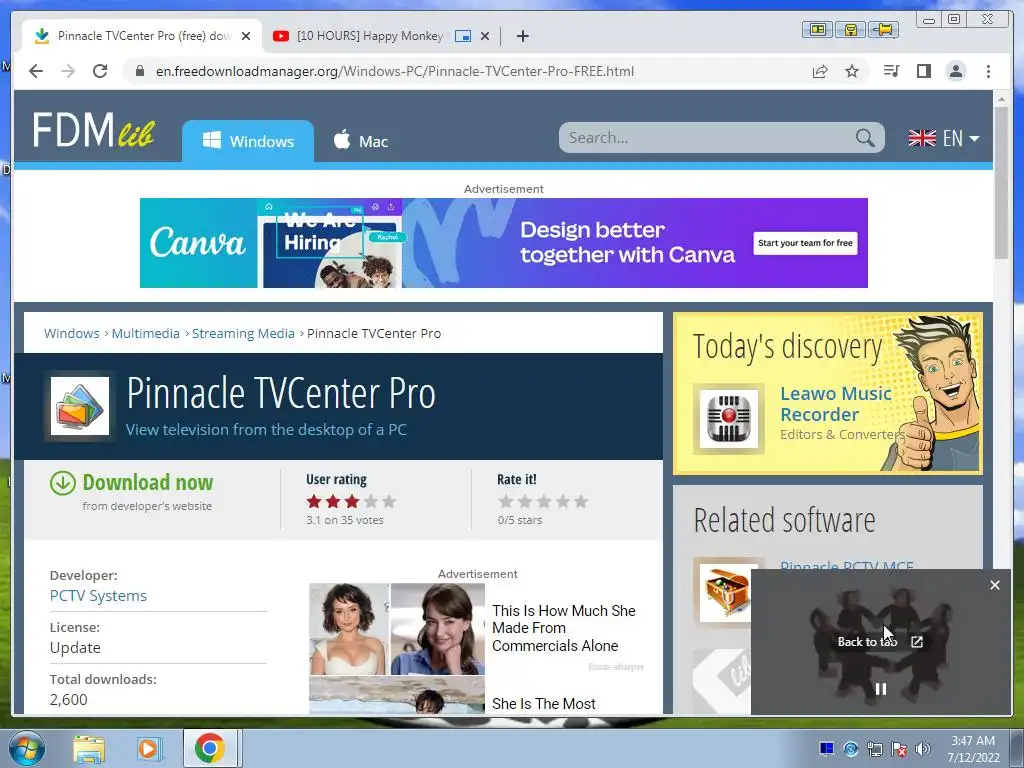Screen dimensions: 1024x768
Task: Select the Windows platform tab
Action: coord(248,141)
